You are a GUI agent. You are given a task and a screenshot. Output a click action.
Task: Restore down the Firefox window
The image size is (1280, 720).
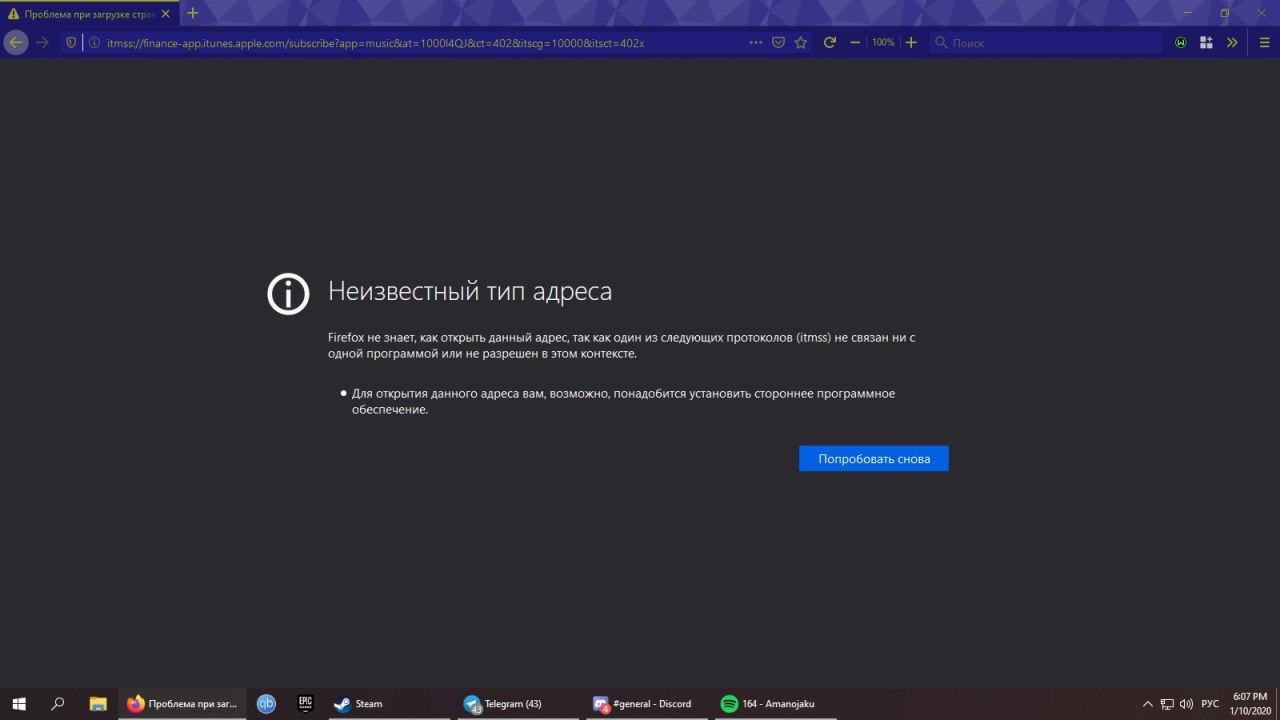(1225, 13)
